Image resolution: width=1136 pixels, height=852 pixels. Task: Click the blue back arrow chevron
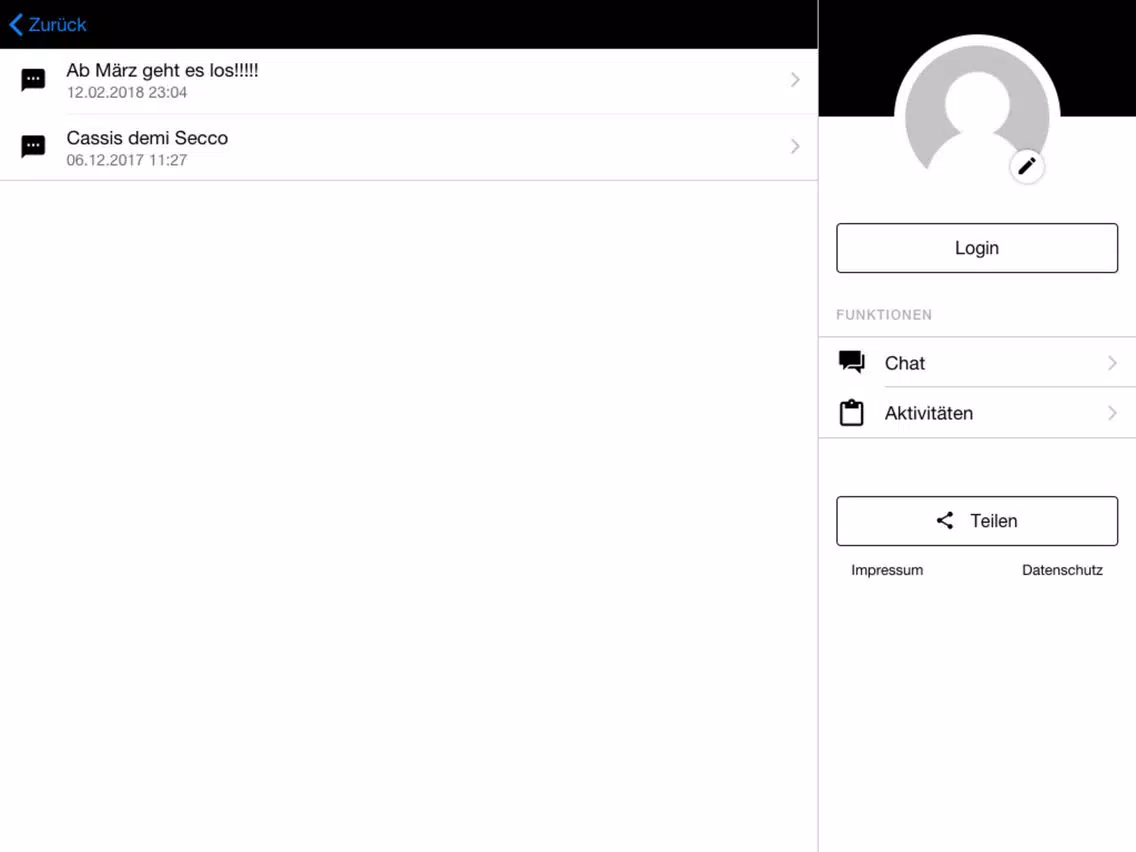[x=17, y=25]
